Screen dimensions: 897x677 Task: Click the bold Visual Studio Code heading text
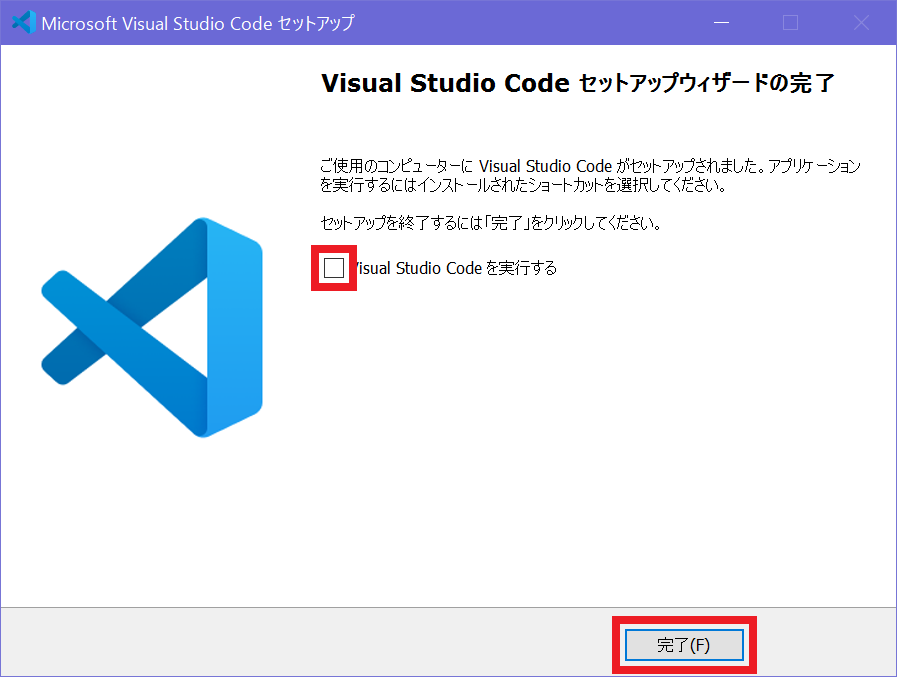445,83
